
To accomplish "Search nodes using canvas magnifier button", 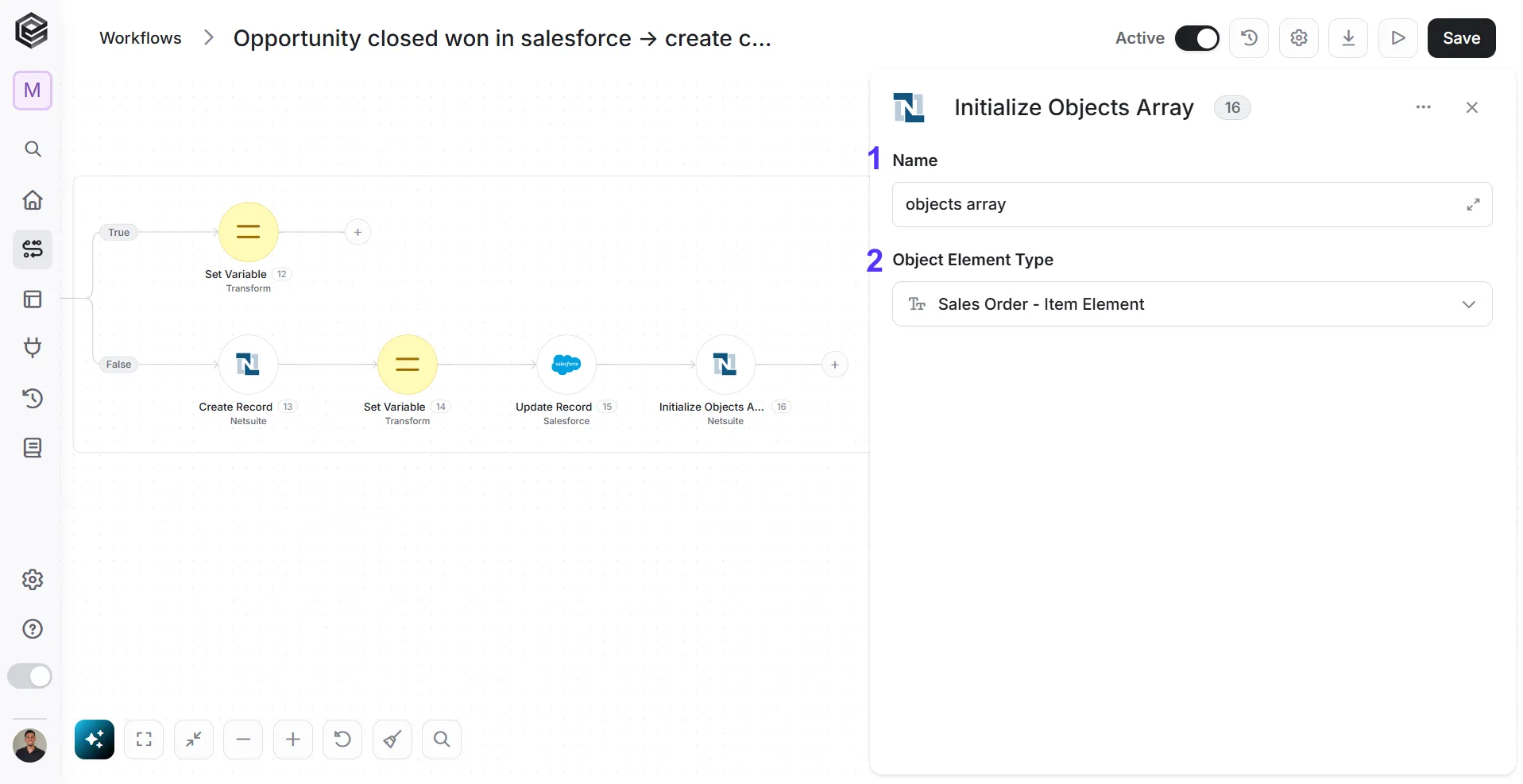I will point(442,740).
